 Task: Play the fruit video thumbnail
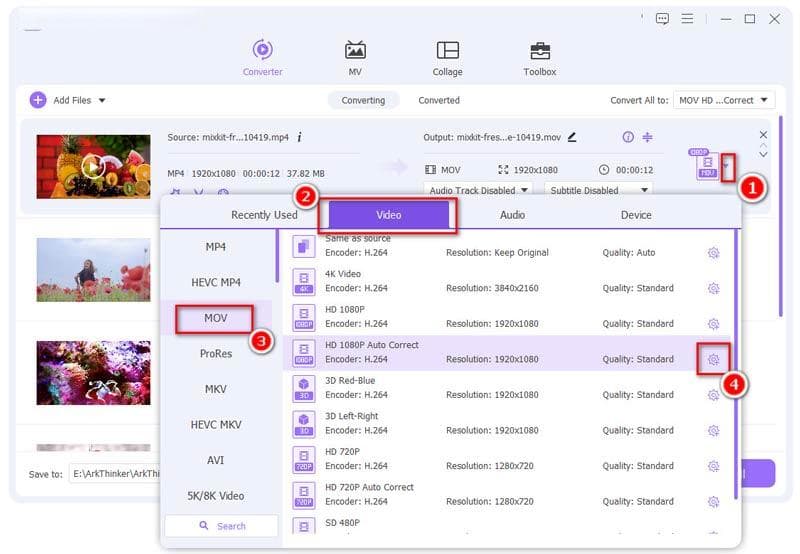[93, 167]
